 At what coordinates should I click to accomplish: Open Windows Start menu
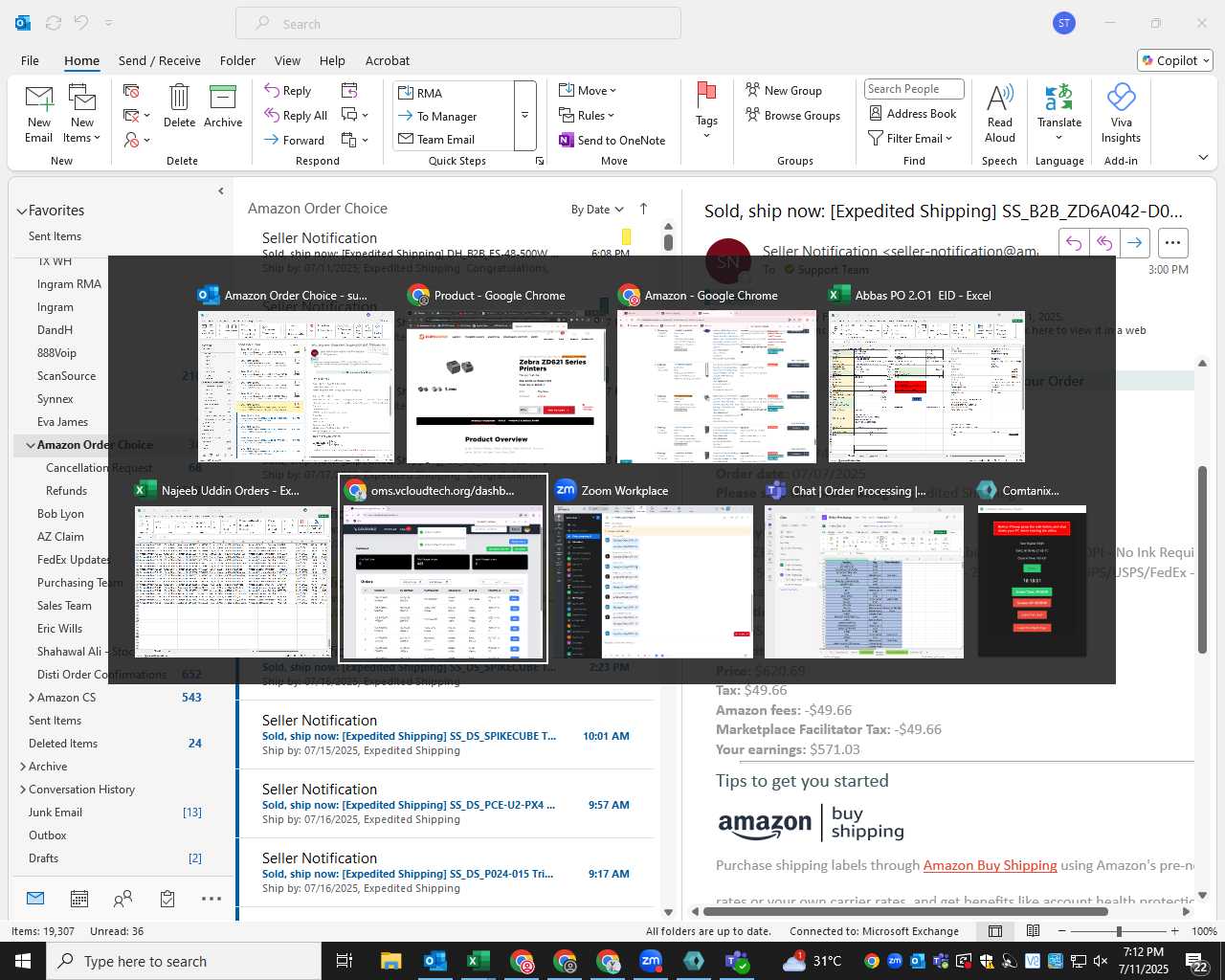coord(23,961)
